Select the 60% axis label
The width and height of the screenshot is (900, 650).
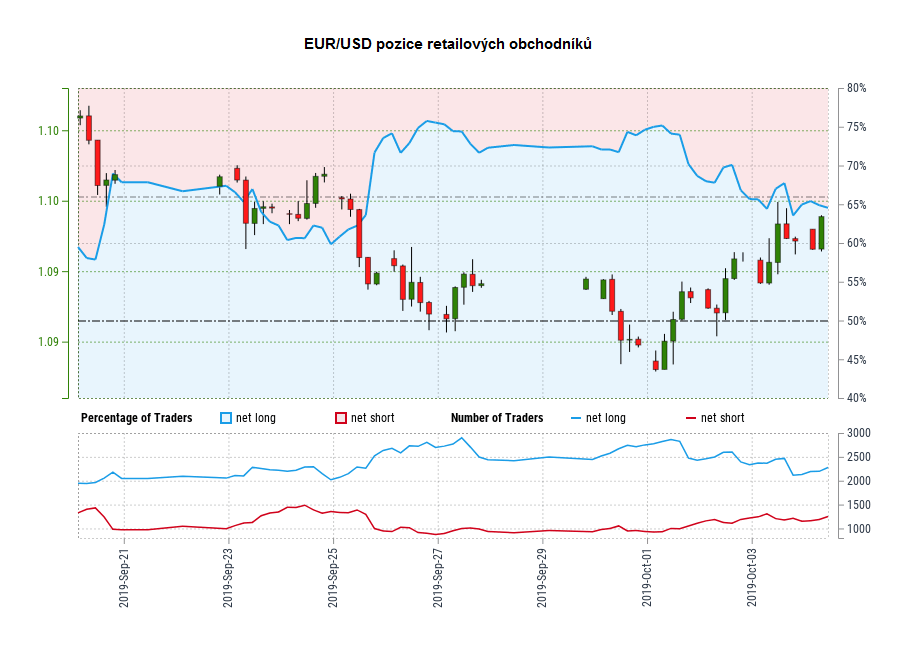[x=856, y=243]
